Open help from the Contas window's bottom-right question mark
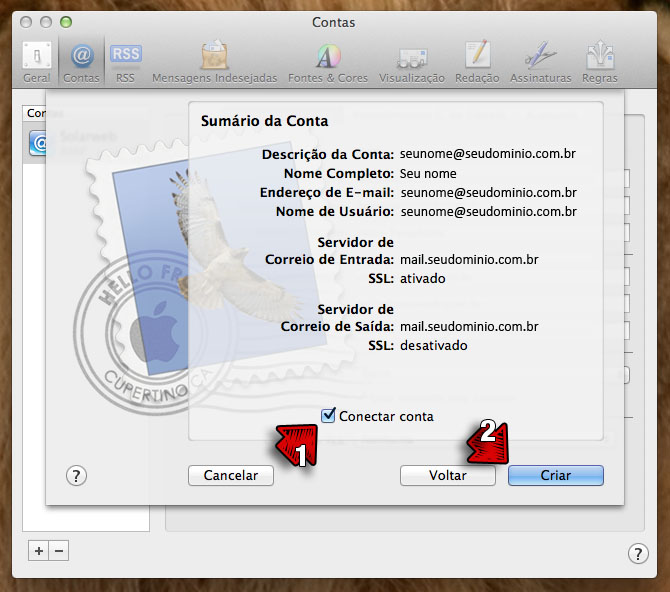 (638, 554)
